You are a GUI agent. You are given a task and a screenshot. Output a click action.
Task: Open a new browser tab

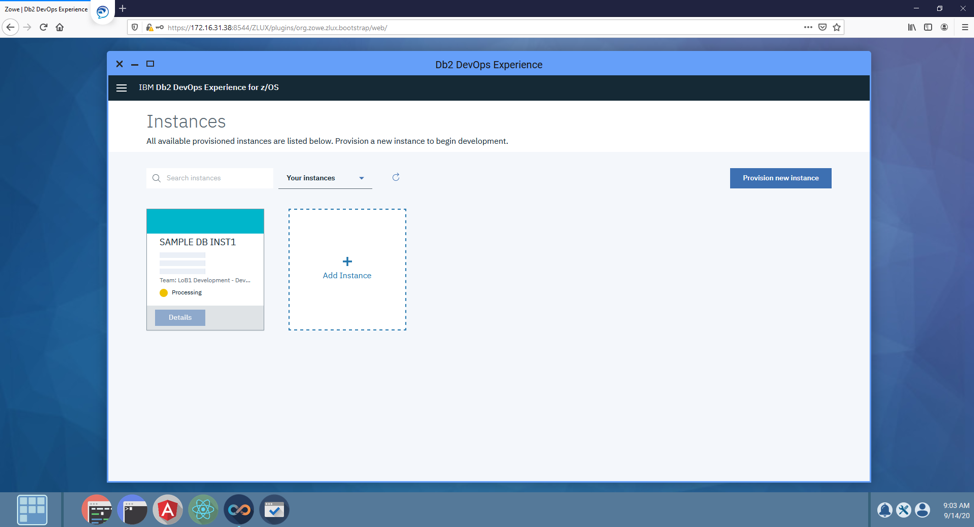[x=122, y=9]
